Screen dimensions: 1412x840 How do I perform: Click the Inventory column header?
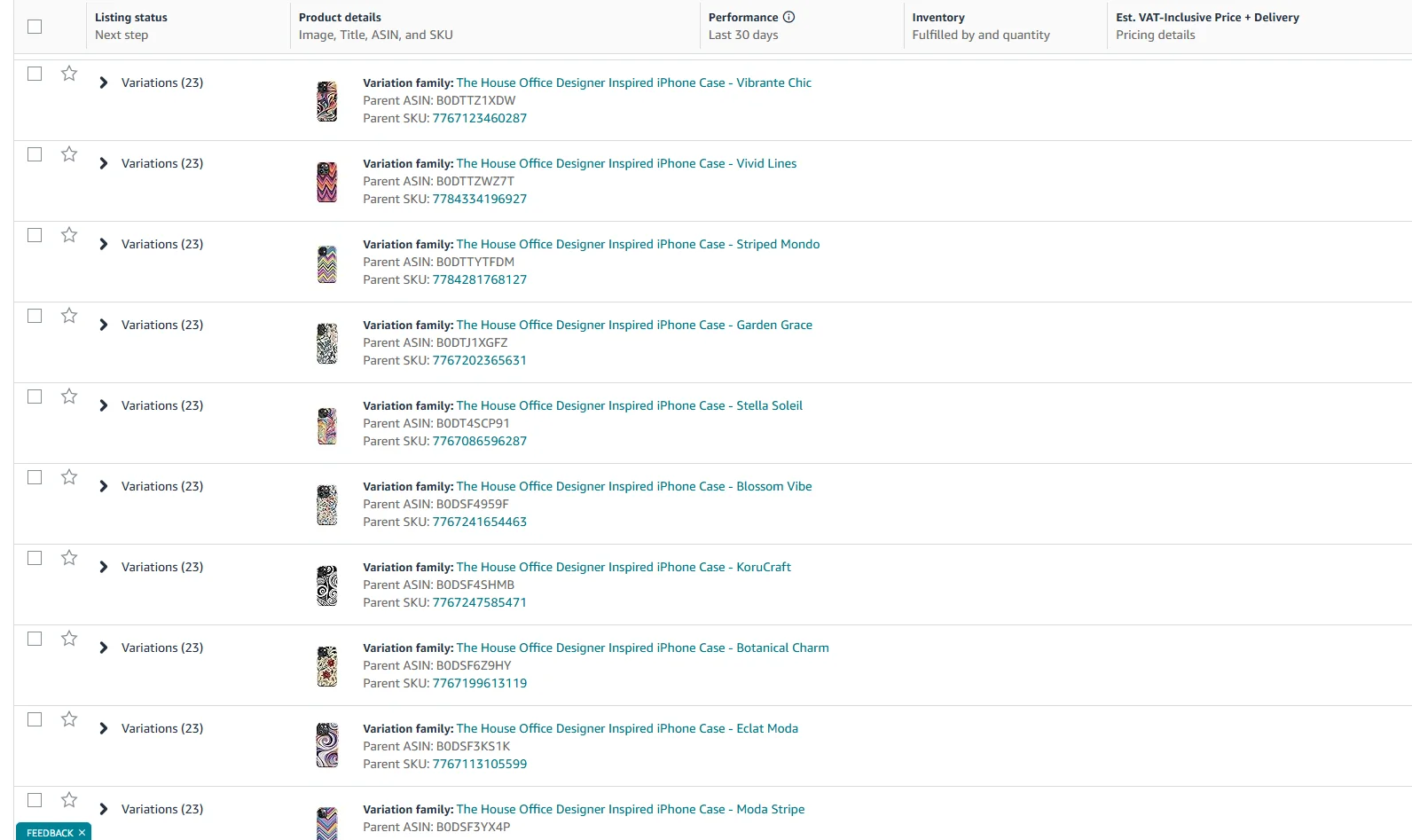tap(938, 17)
